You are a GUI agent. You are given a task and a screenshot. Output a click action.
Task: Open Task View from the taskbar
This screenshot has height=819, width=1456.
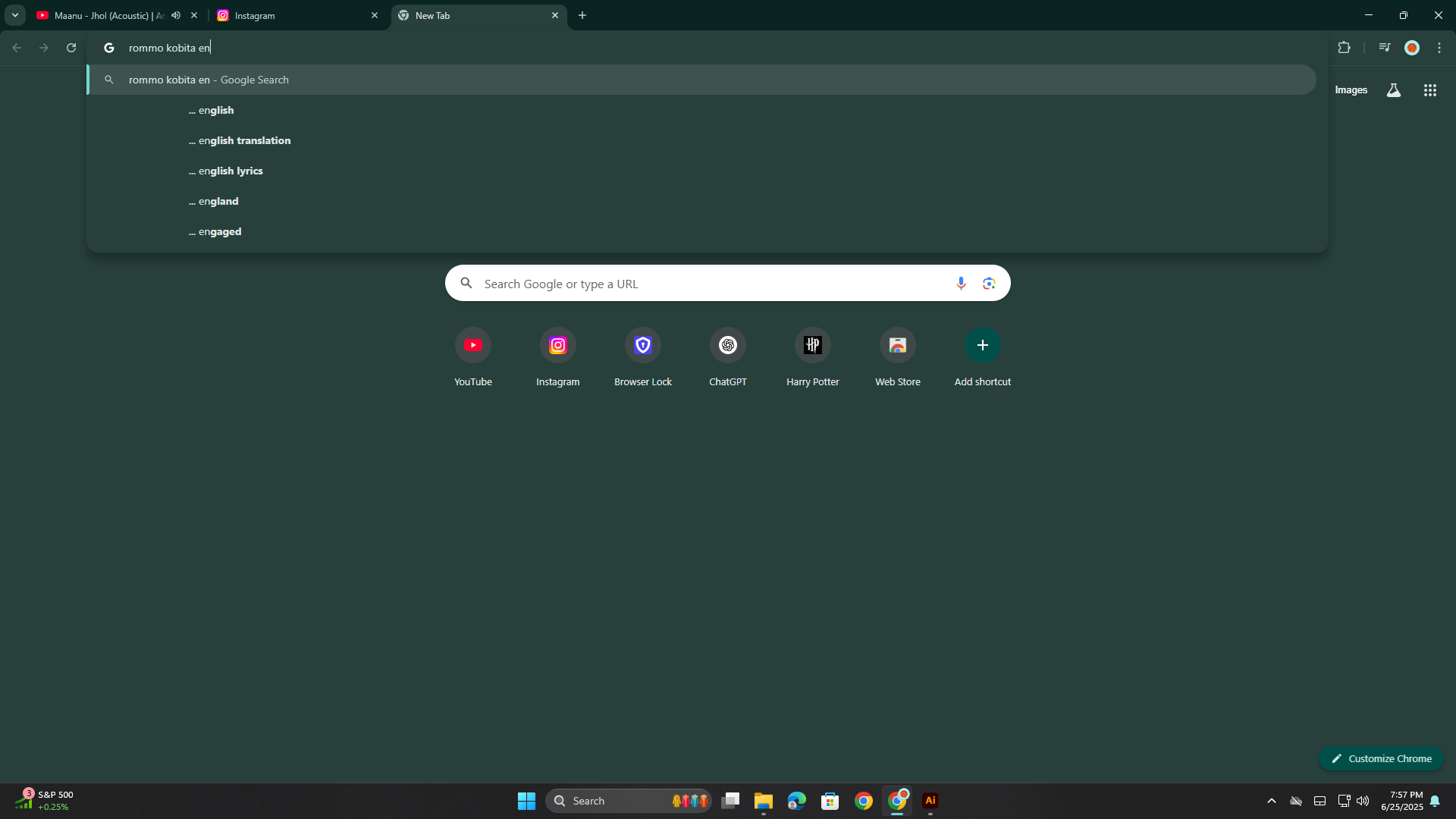click(x=730, y=801)
